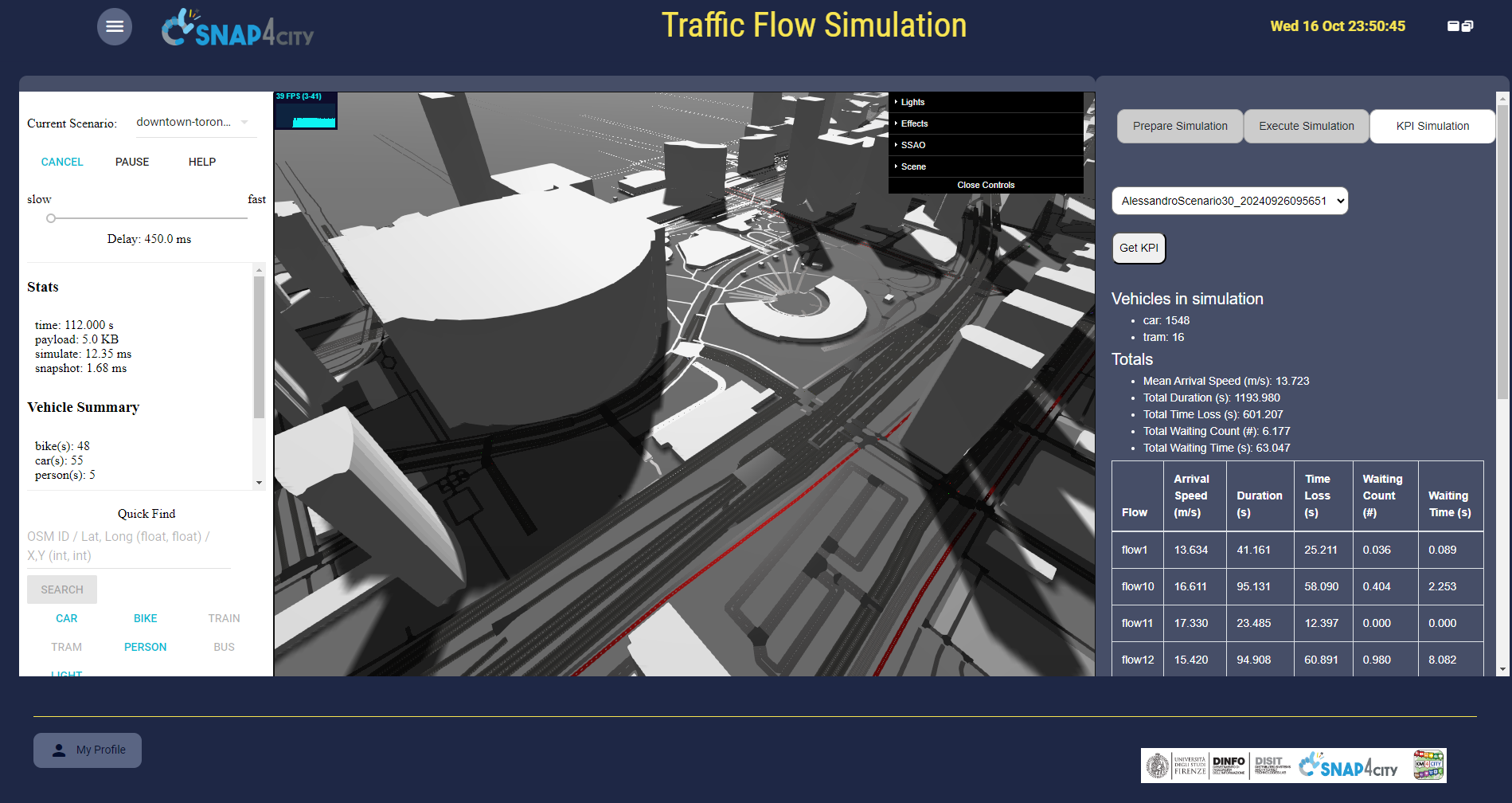The height and width of the screenshot is (803, 1512).
Task: Click the FPS performance monitor graph
Action: coord(306,111)
